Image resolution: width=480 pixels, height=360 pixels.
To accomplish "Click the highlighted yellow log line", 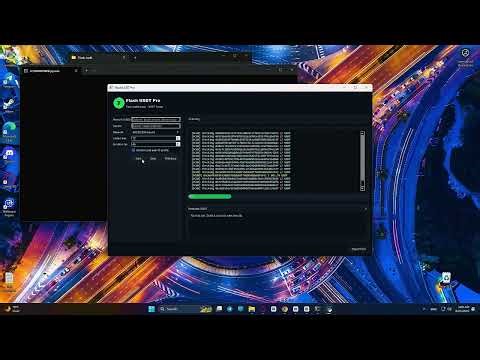I will tap(239, 175).
